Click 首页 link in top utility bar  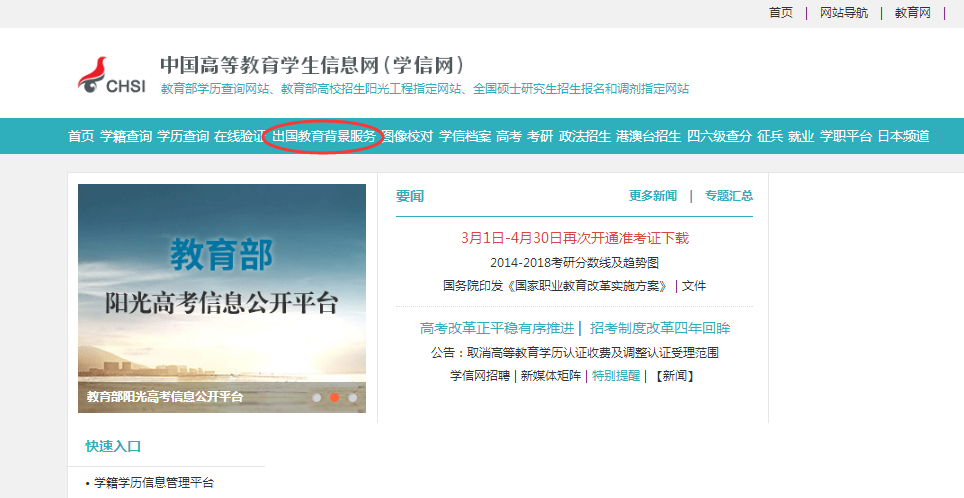point(781,12)
